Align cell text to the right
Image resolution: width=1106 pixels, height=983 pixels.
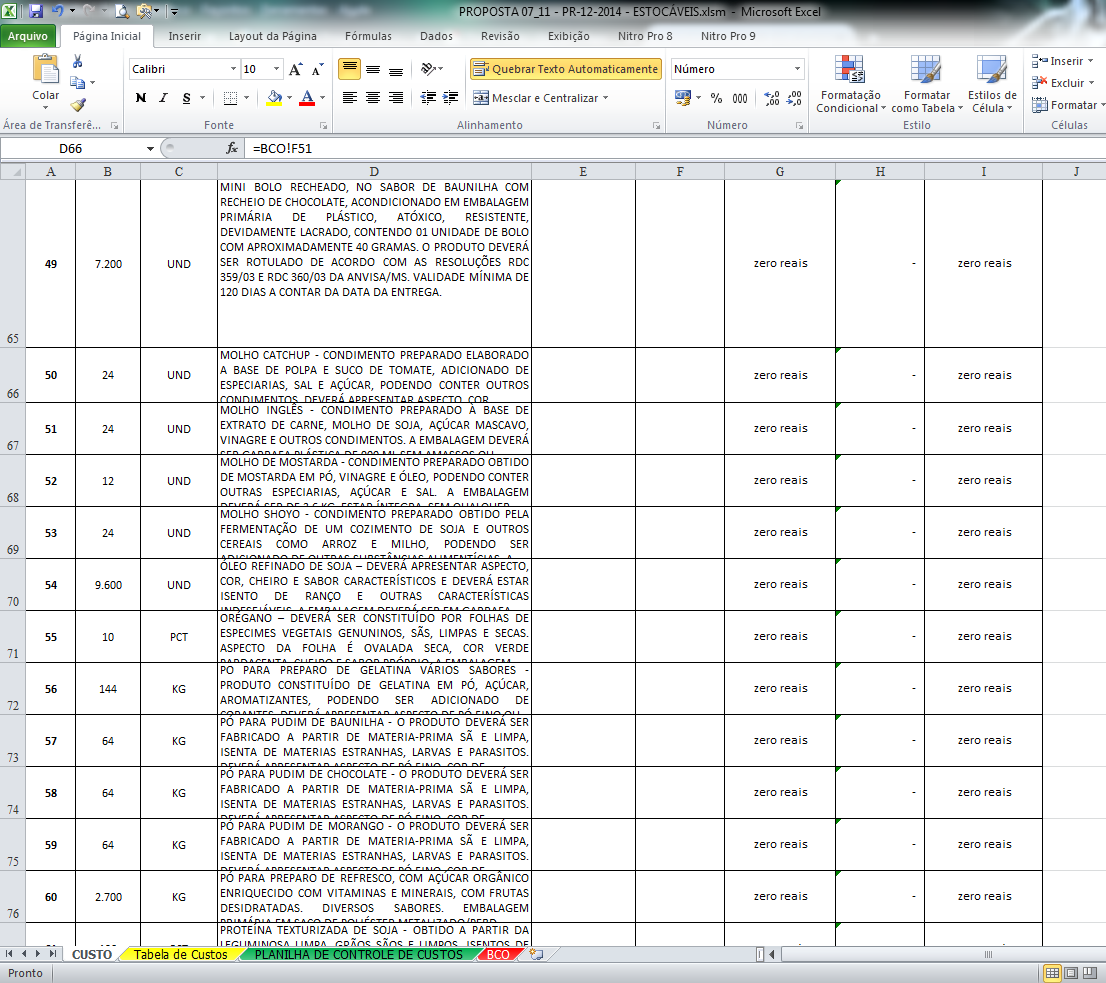396,98
